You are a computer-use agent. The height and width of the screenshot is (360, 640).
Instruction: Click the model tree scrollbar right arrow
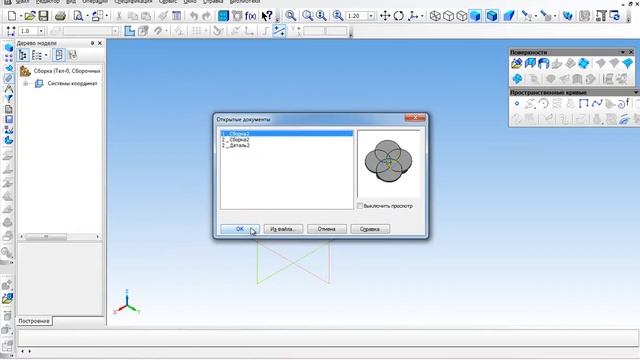98,237
